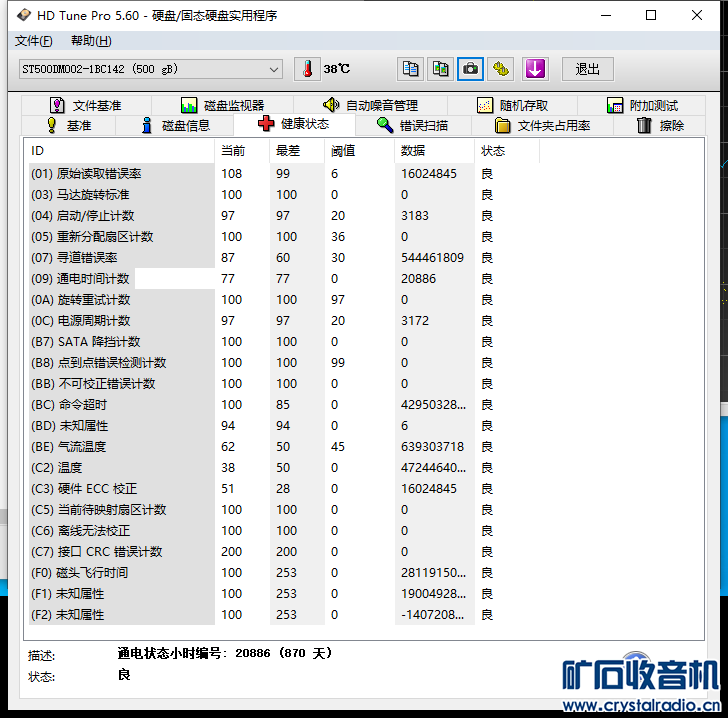
Task: Select the (09) 通电时间计数 row
Action: (284, 279)
